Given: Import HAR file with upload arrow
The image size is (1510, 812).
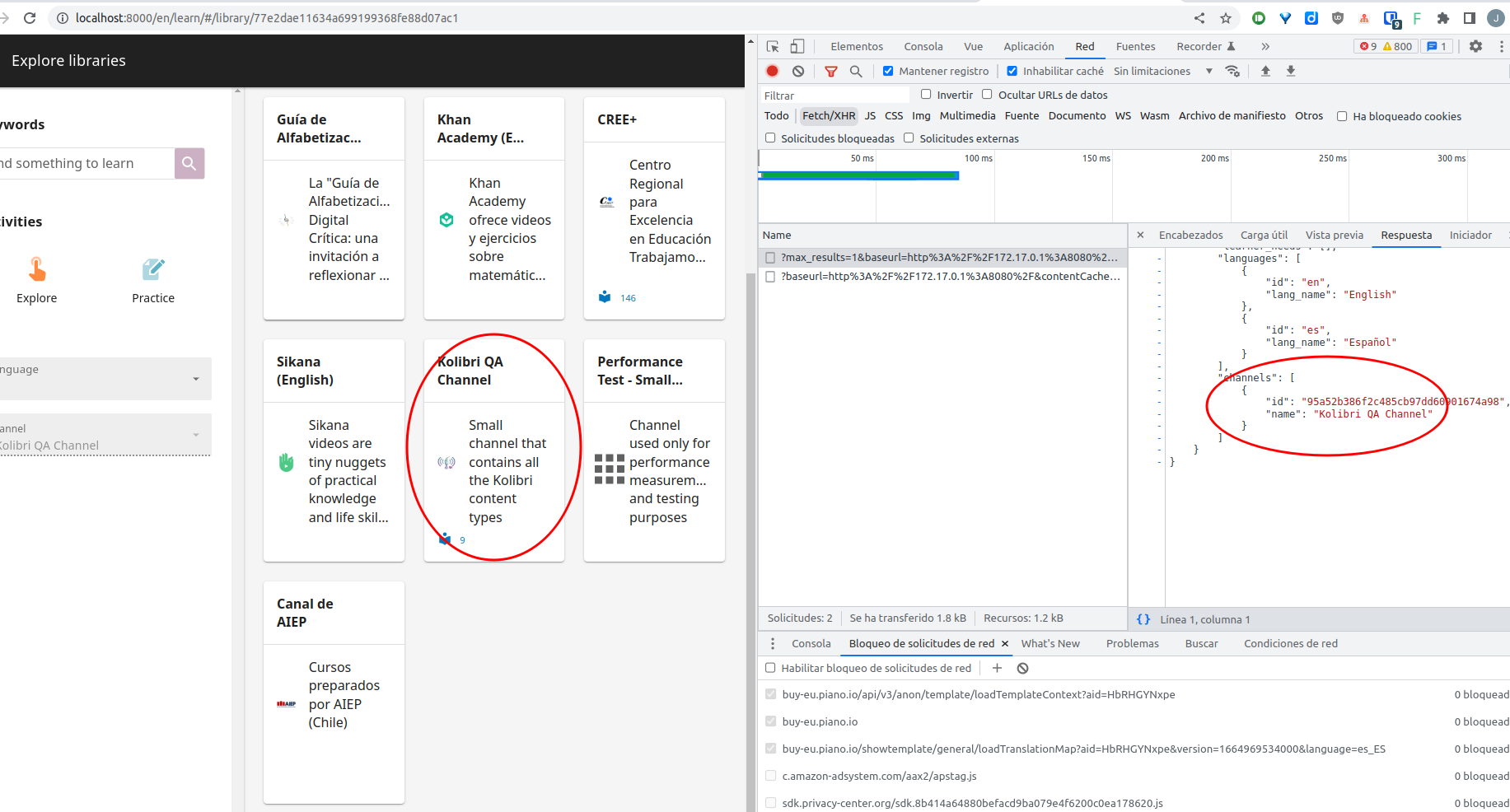Looking at the screenshot, I should pyautogui.click(x=1265, y=72).
